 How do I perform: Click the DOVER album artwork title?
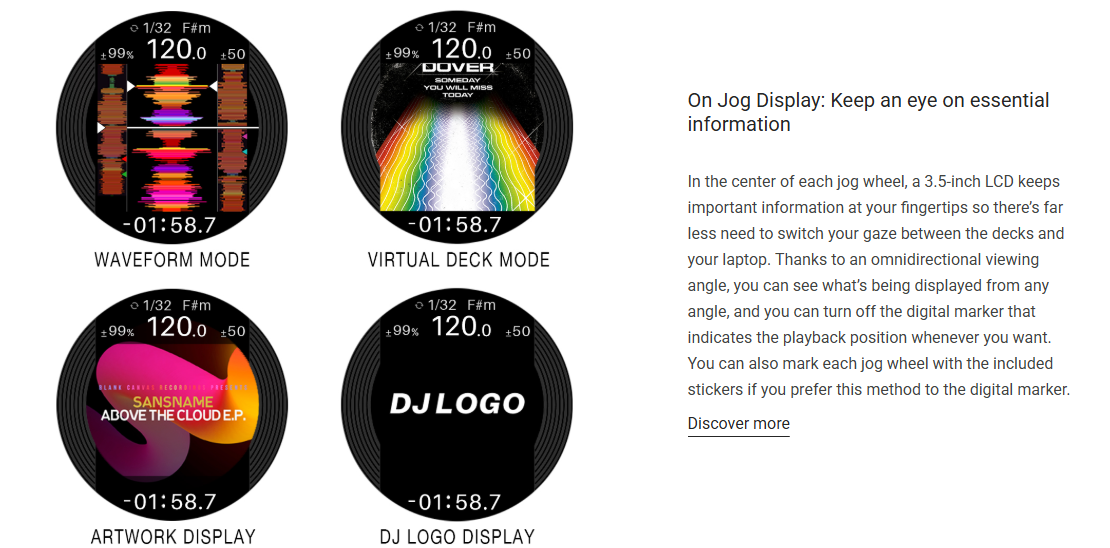[x=457, y=68]
